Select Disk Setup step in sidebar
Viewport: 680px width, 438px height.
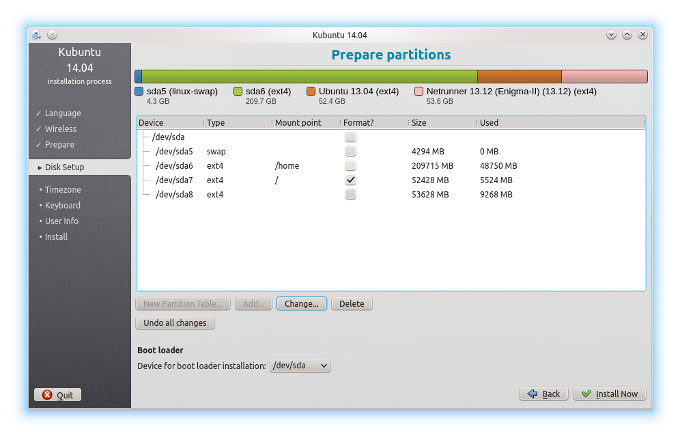[x=65, y=167]
